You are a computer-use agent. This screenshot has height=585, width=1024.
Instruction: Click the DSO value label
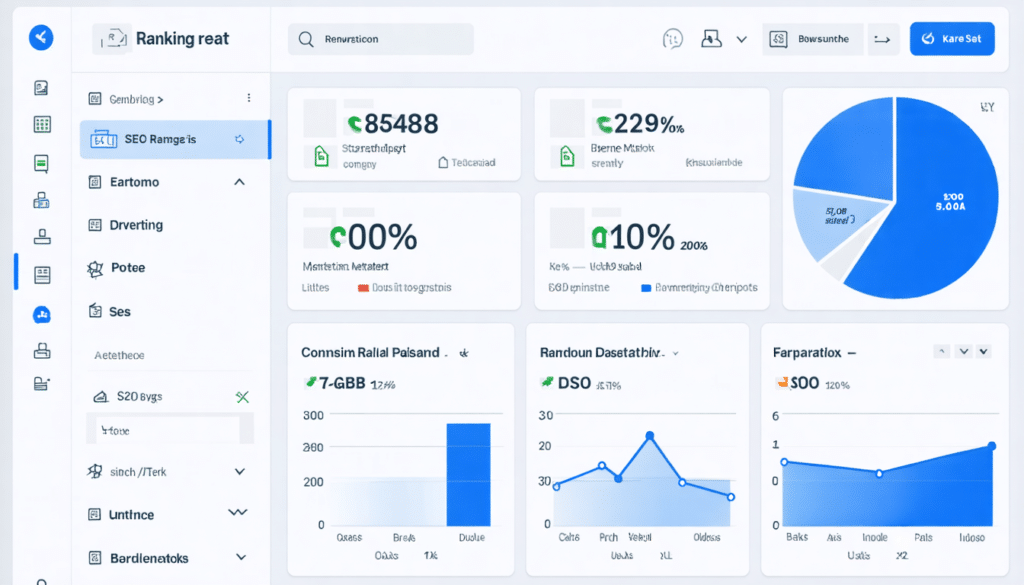(x=574, y=383)
